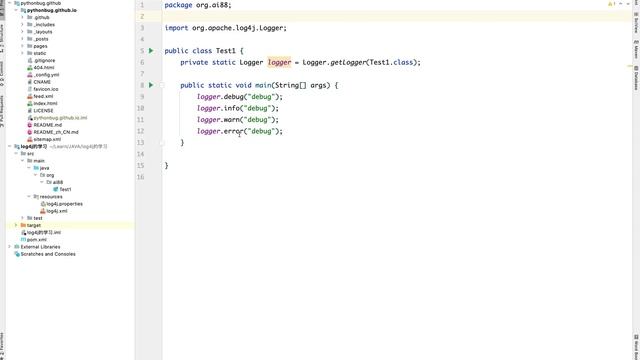640x360 pixels.
Task: Expand External Libraries node
Action: tap(9, 247)
